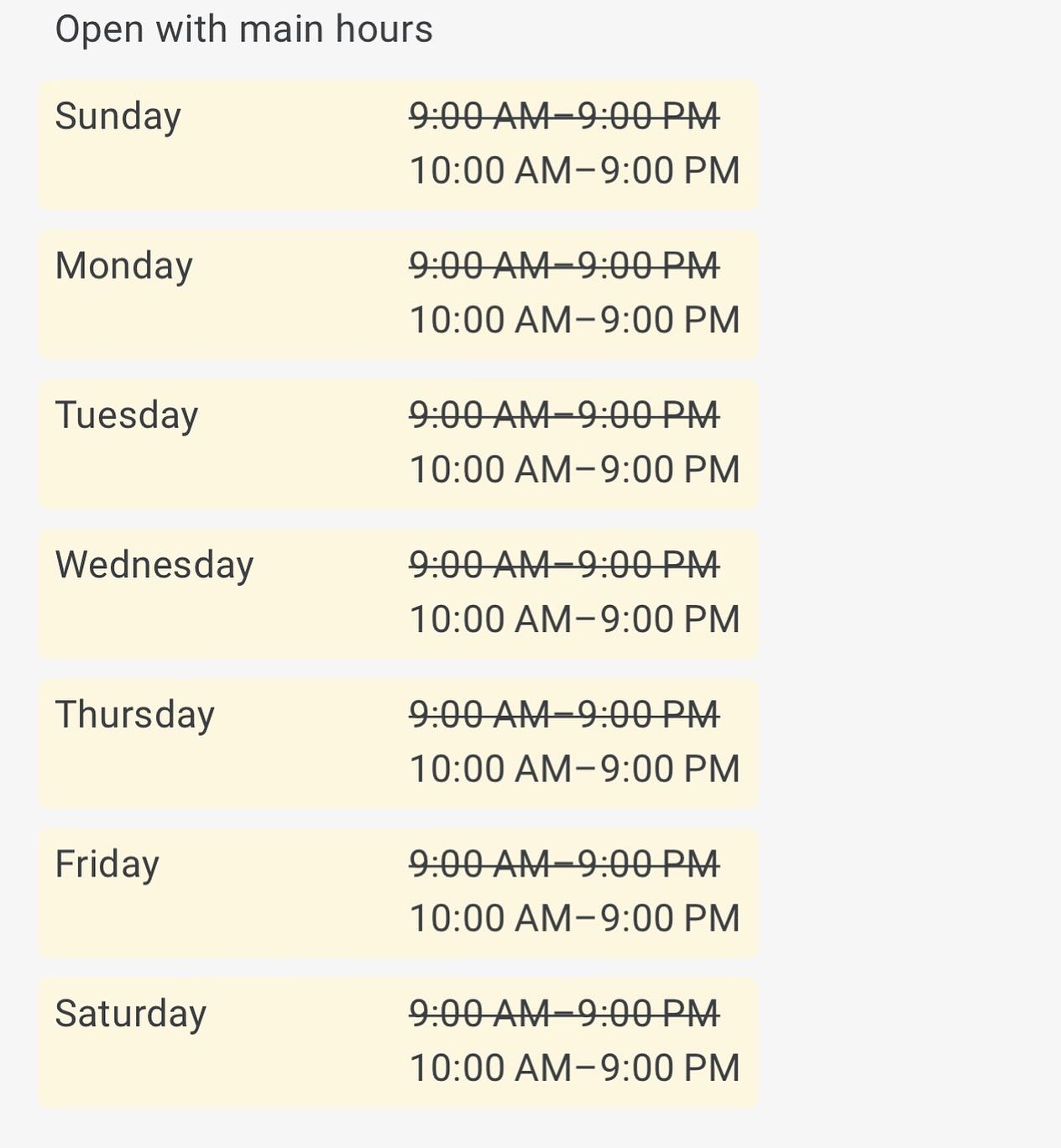
Task: Select the Friday hours row
Action: (398, 893)
